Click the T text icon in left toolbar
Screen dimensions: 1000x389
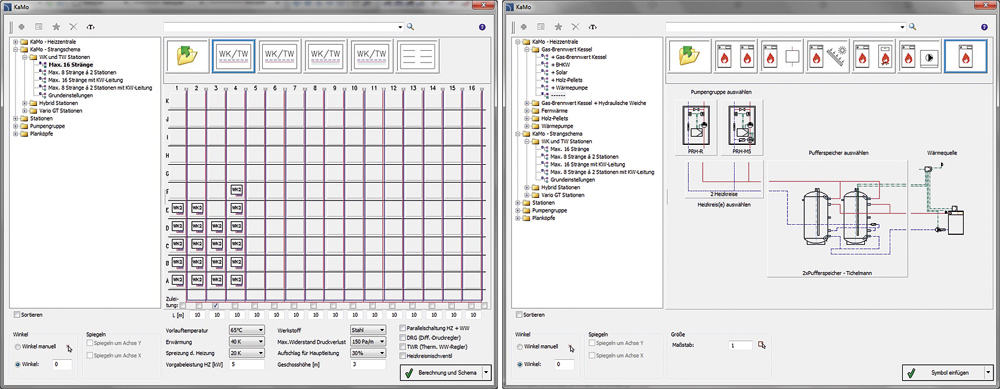point(91,27)
